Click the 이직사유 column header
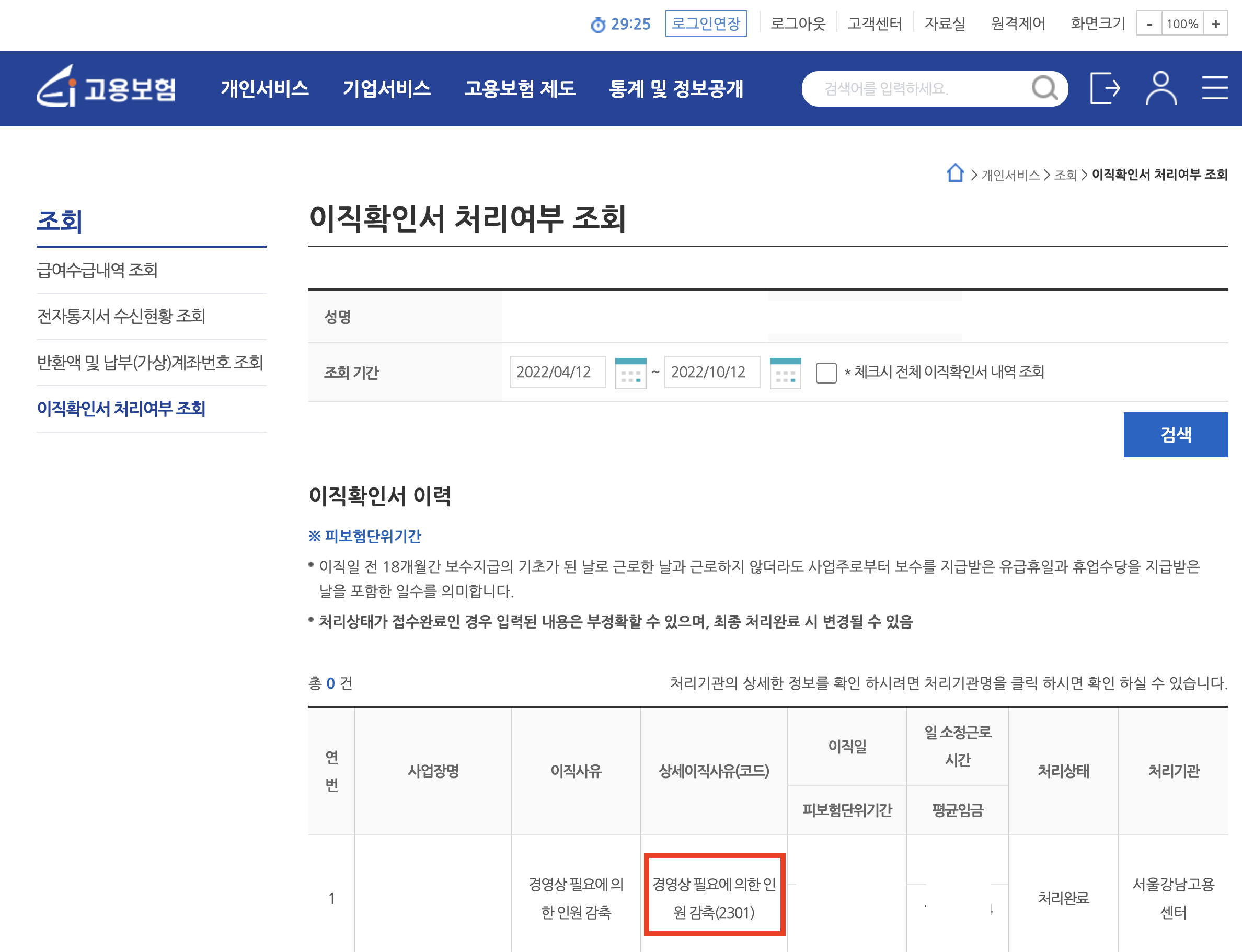The image size is (1242, 952). 576,771
